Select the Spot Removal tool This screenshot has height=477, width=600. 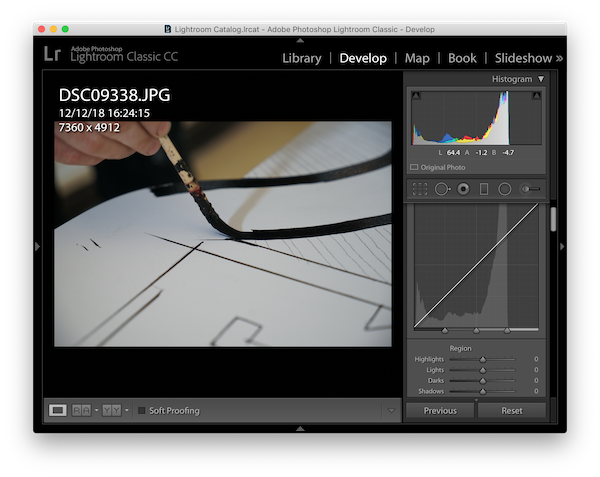(x=442, y=189)
